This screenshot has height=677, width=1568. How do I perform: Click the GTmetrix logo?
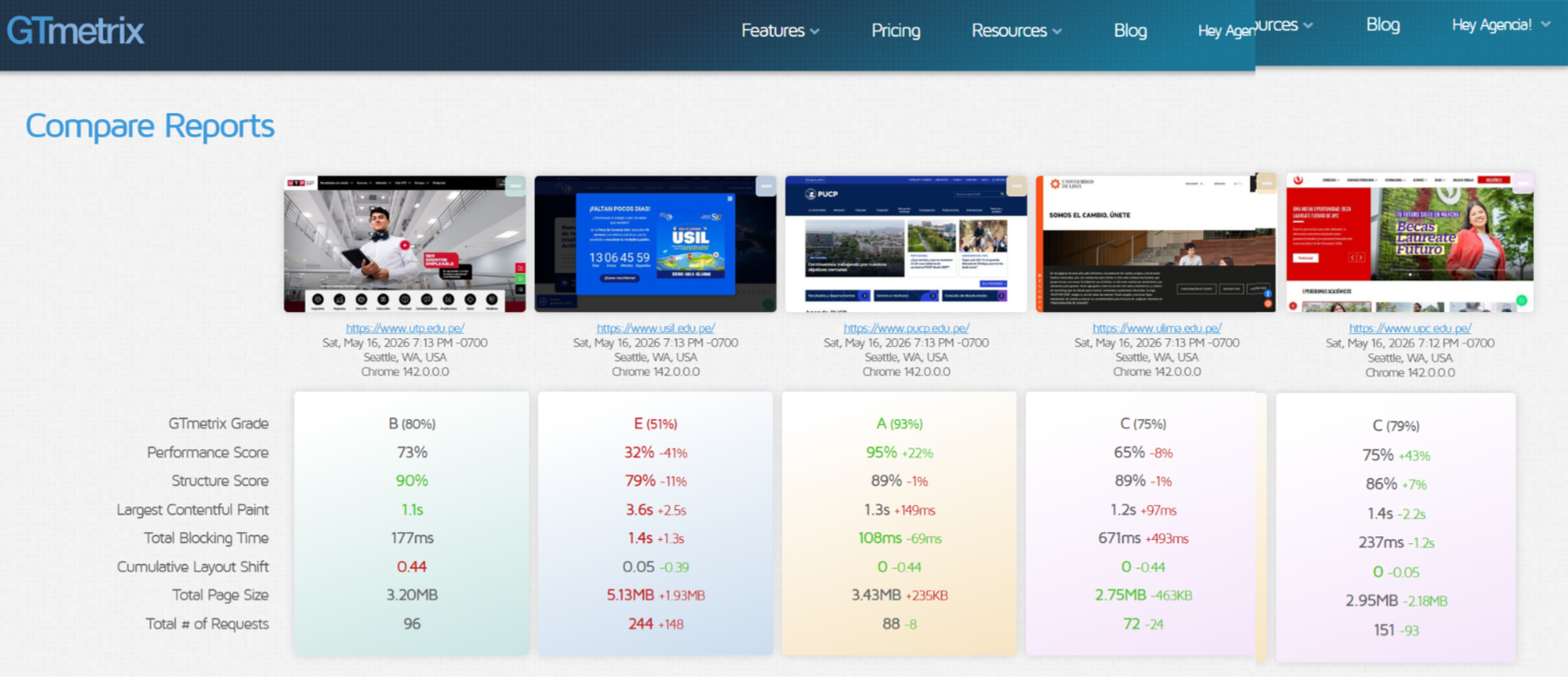[76, 30]
